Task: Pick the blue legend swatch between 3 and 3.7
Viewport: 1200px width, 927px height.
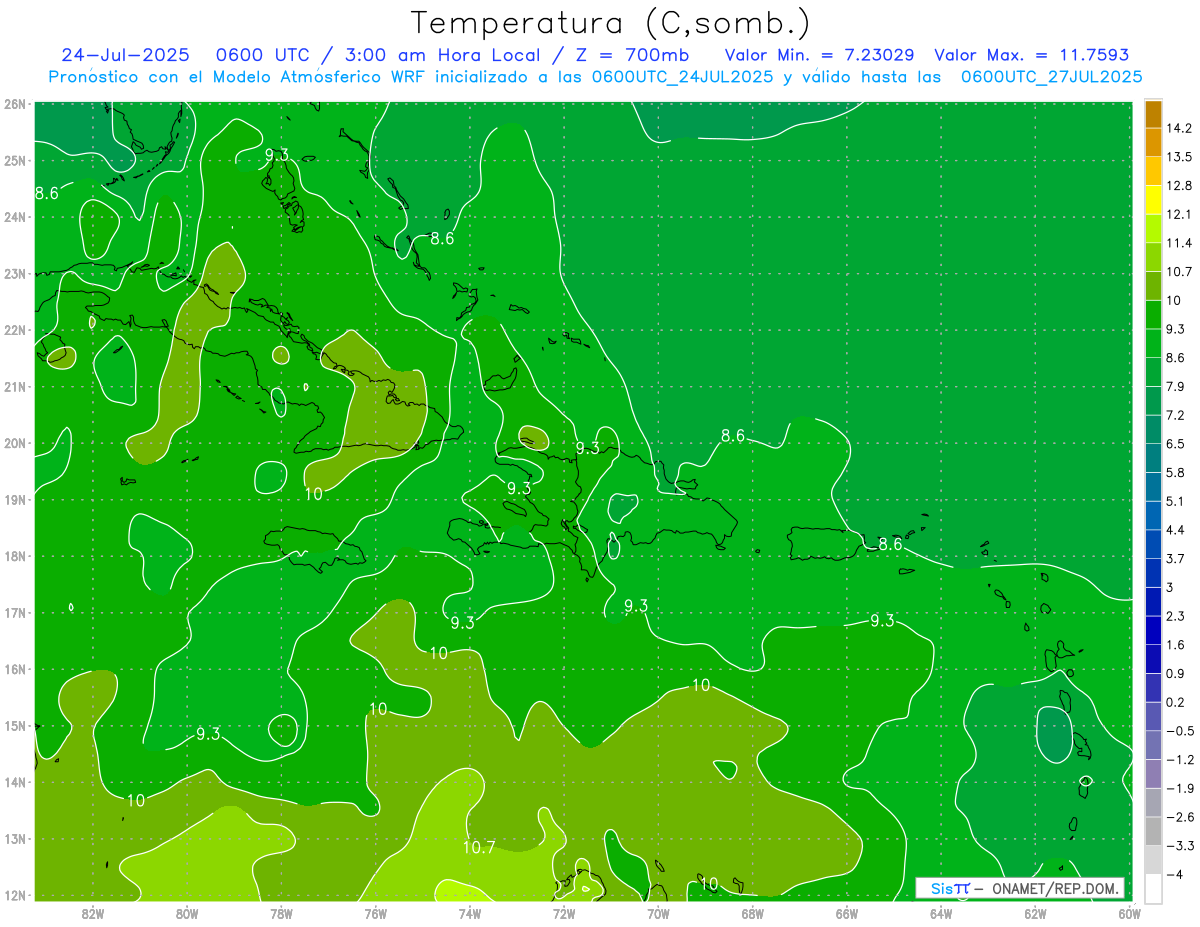Action: tap(1153, 573)
